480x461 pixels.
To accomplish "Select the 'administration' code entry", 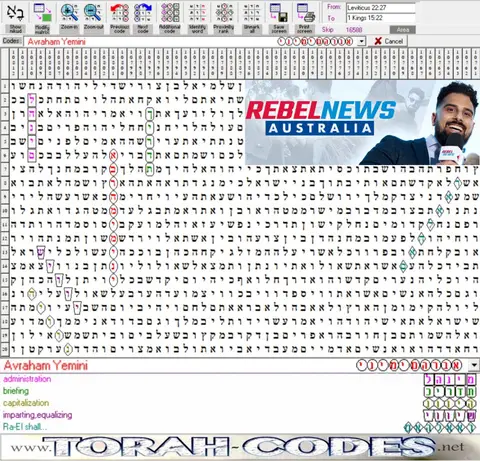I will pos(27,379).
